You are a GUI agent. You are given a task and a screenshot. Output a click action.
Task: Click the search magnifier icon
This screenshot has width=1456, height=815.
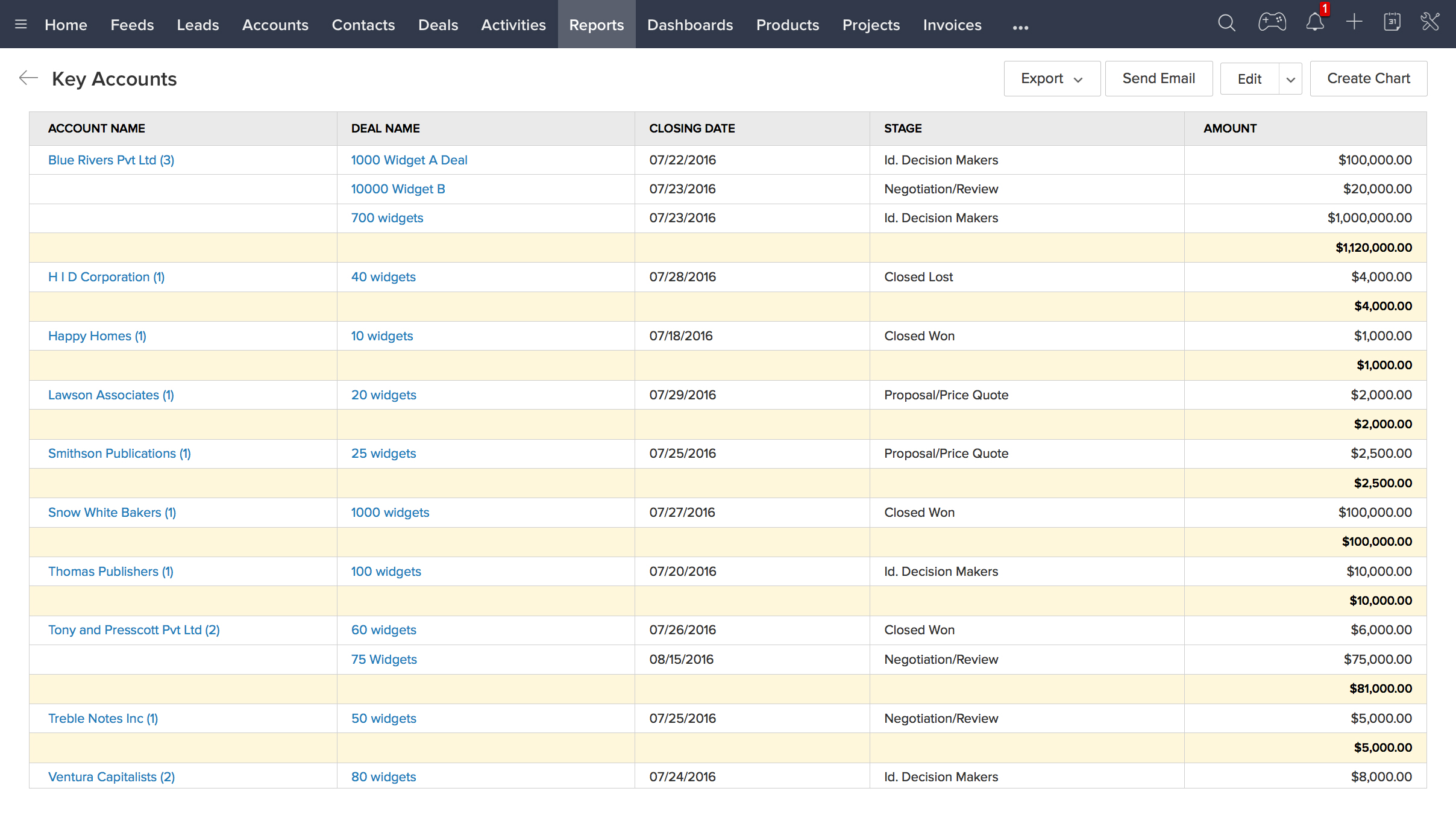pyautogui.click(x=1226, y=23)
